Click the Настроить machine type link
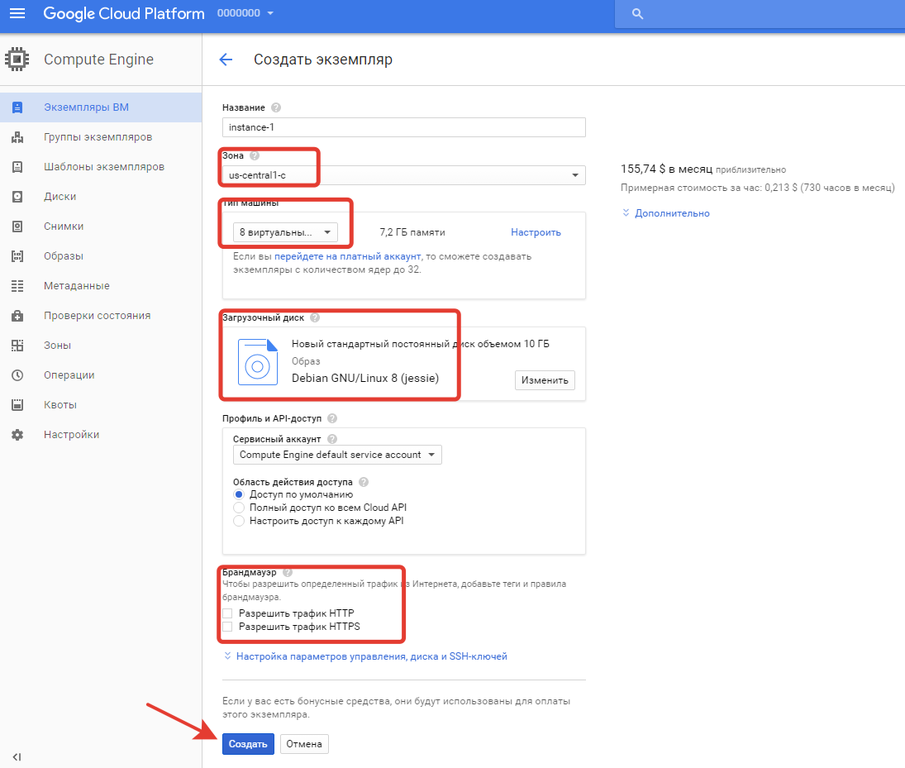This screenshot has width=905, height=768. 536,232
